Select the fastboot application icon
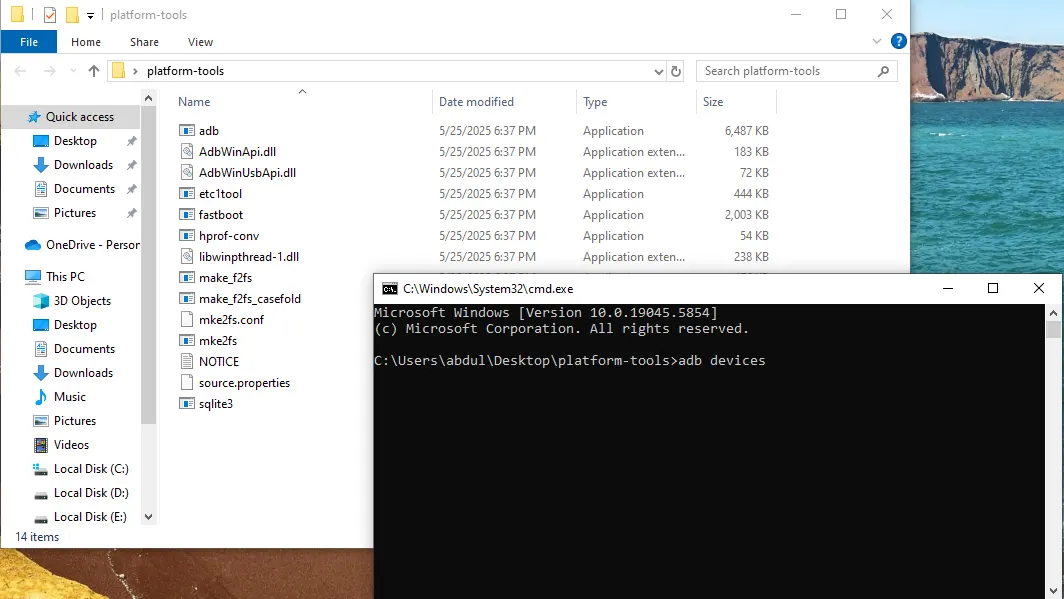Viewport: 1064px width, 599px height. pos(187,214)
